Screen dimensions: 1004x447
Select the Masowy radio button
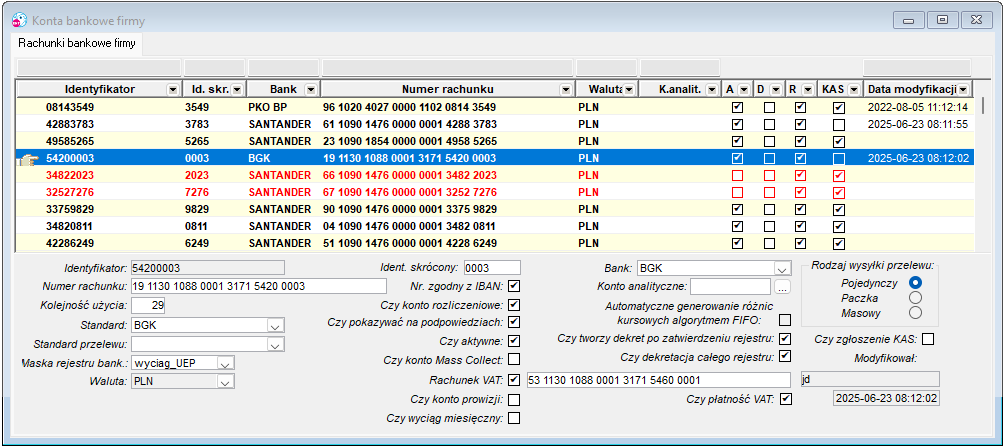coord(916,313)
